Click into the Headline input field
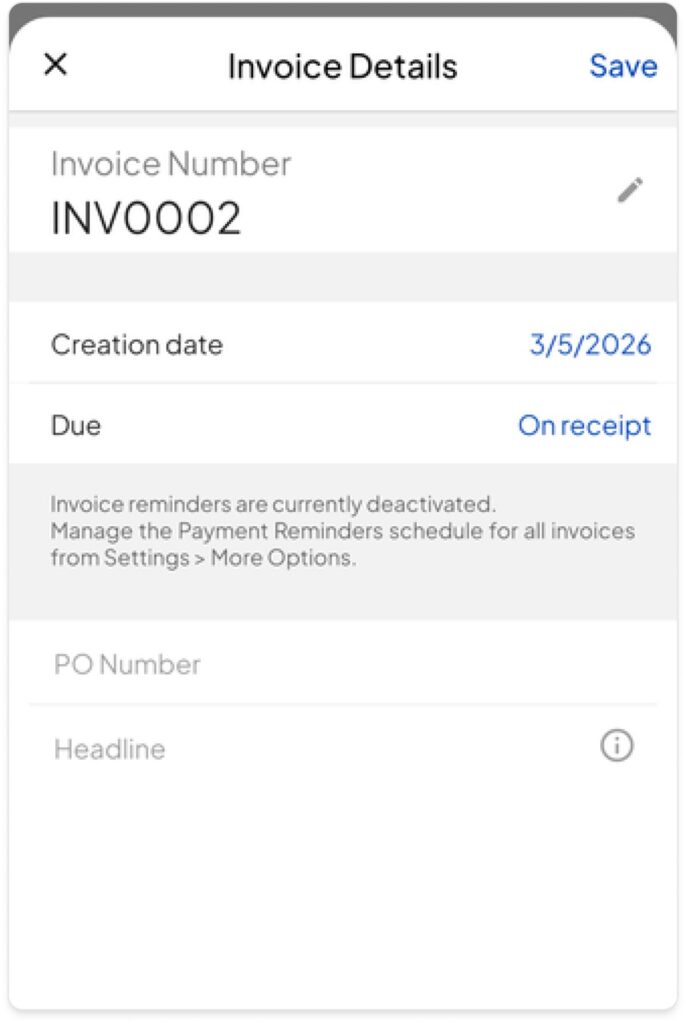 pos(300,749)
